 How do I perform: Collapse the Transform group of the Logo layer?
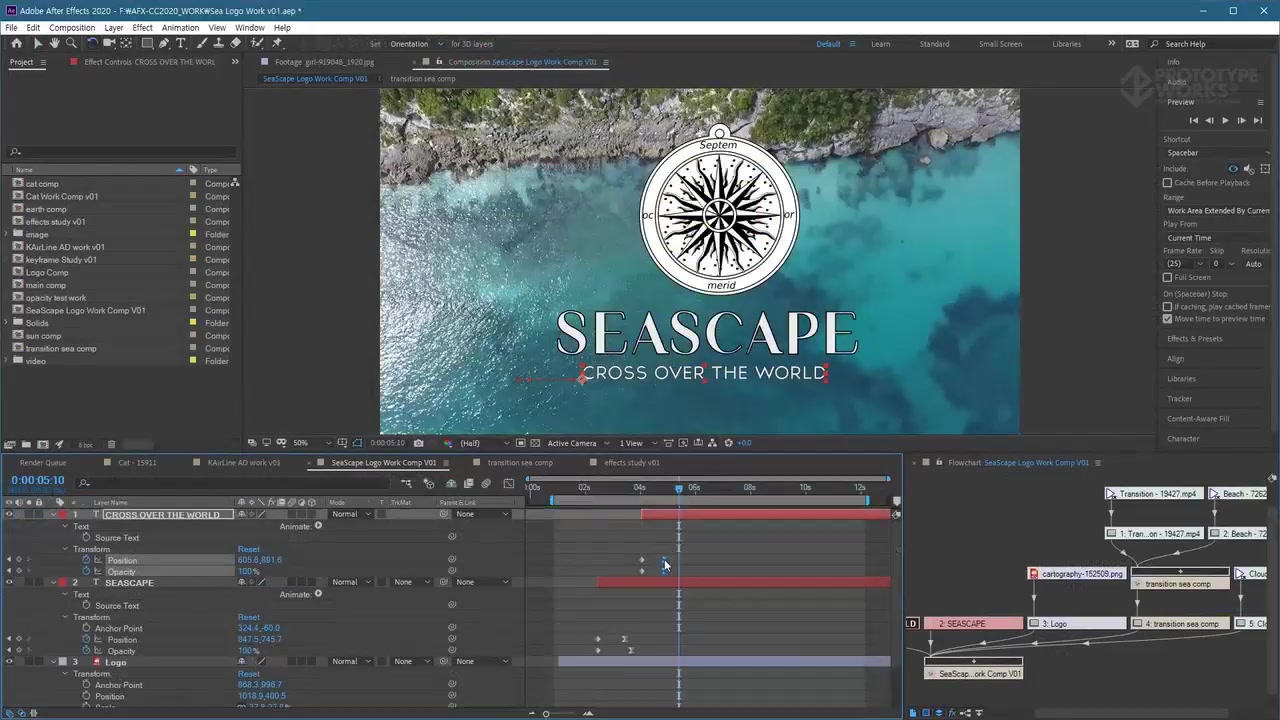point(65,673)
